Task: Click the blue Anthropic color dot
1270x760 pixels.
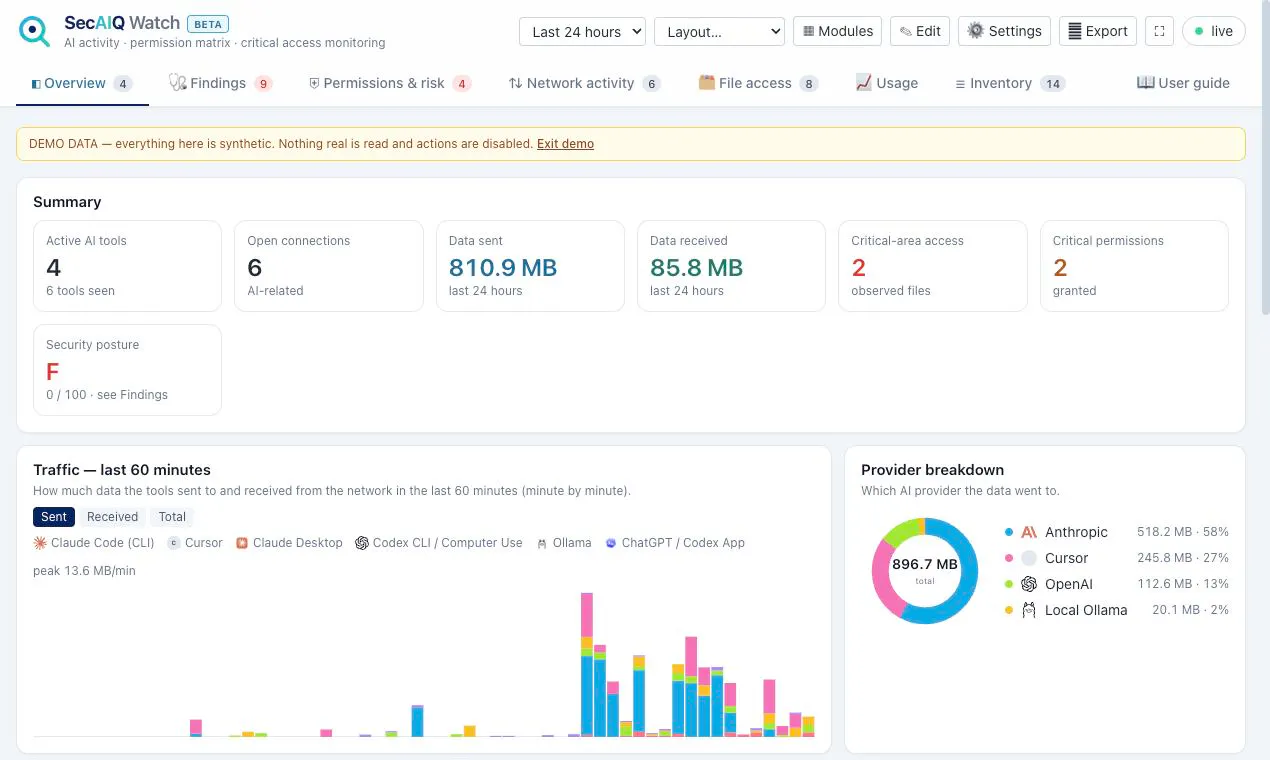Action: (x=1009, y=532)
